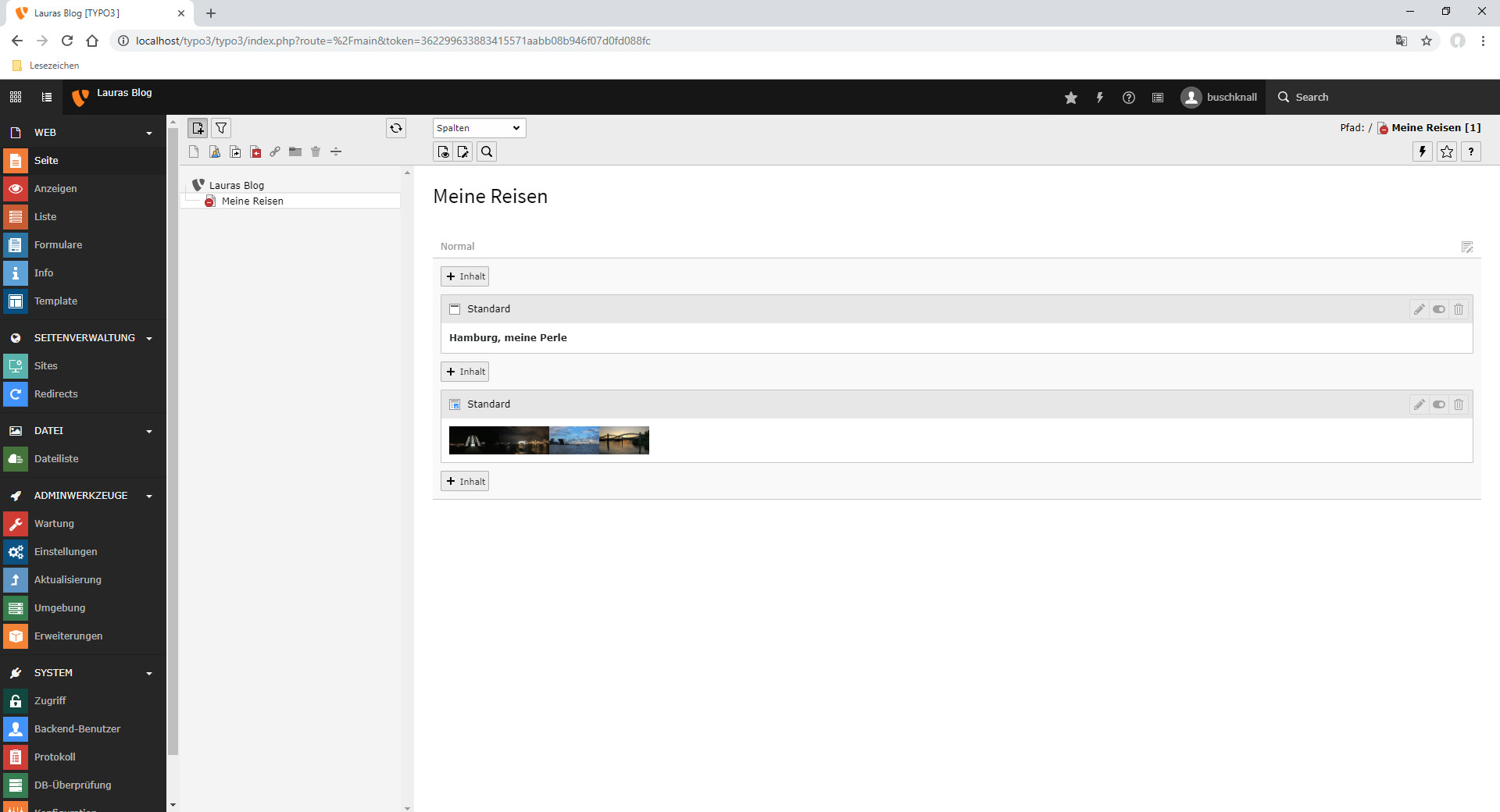Open the page tree filter

[221, 128]
